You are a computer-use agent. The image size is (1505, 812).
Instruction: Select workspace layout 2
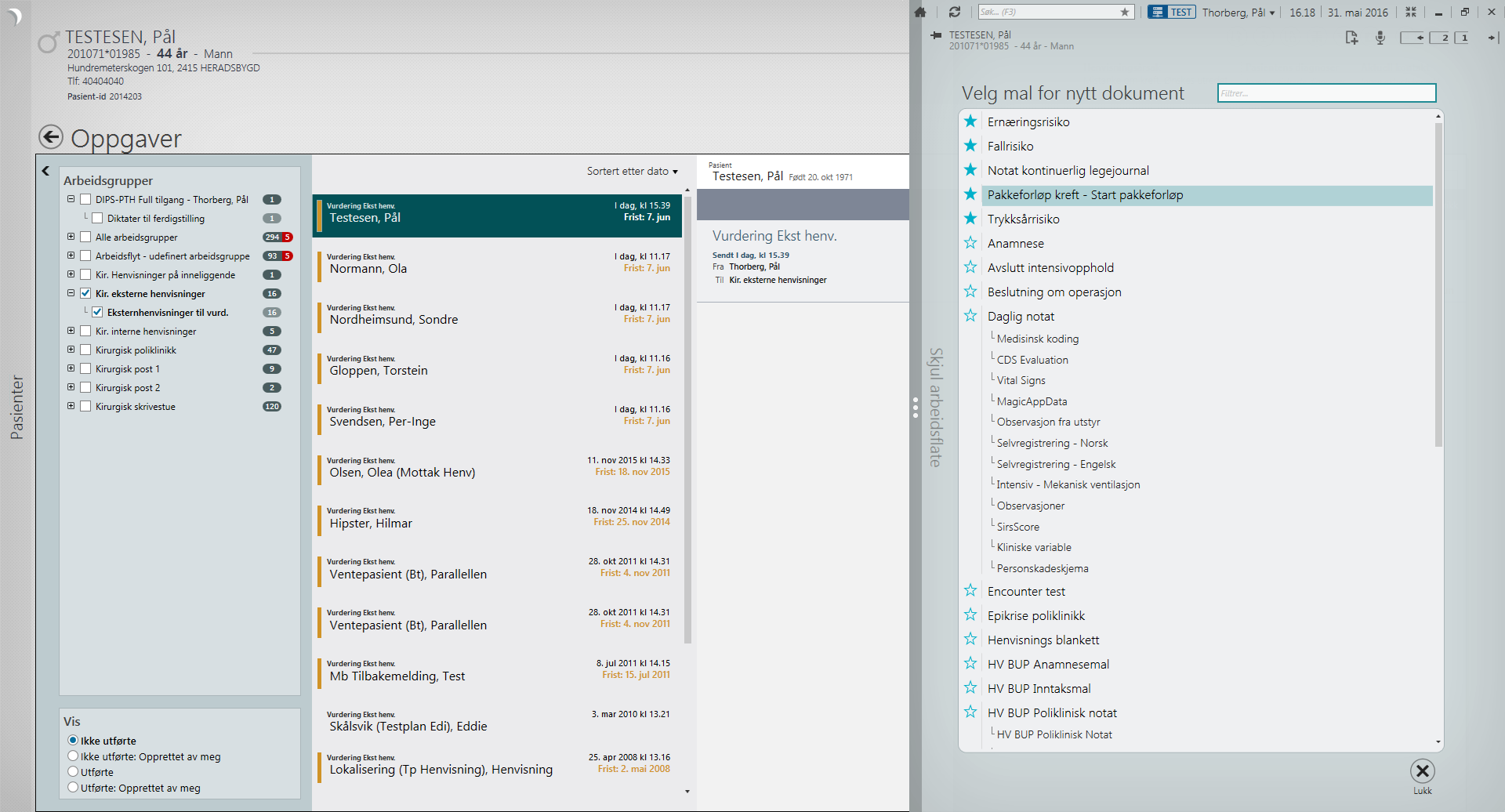pyautogui.click(x=1439, y=38)
